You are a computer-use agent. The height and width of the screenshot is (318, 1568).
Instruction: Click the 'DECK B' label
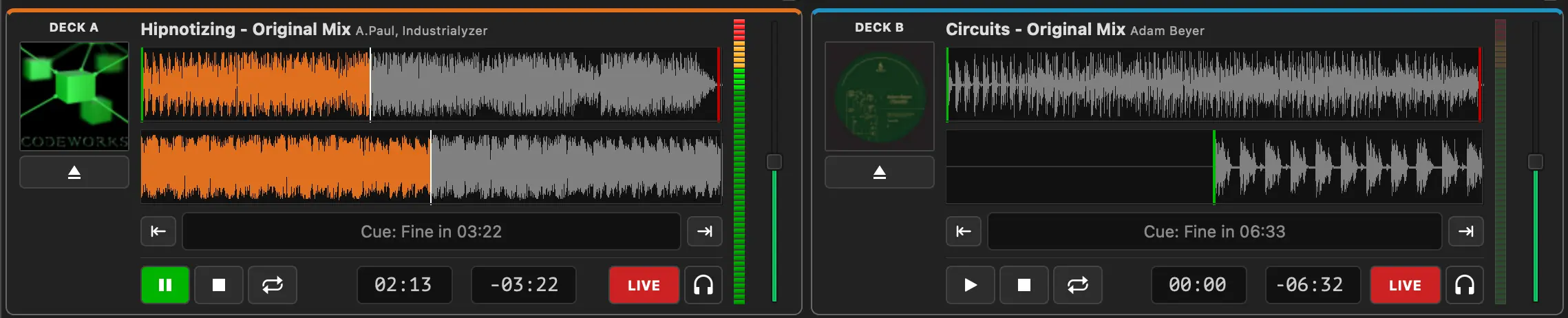pos(879,28)
